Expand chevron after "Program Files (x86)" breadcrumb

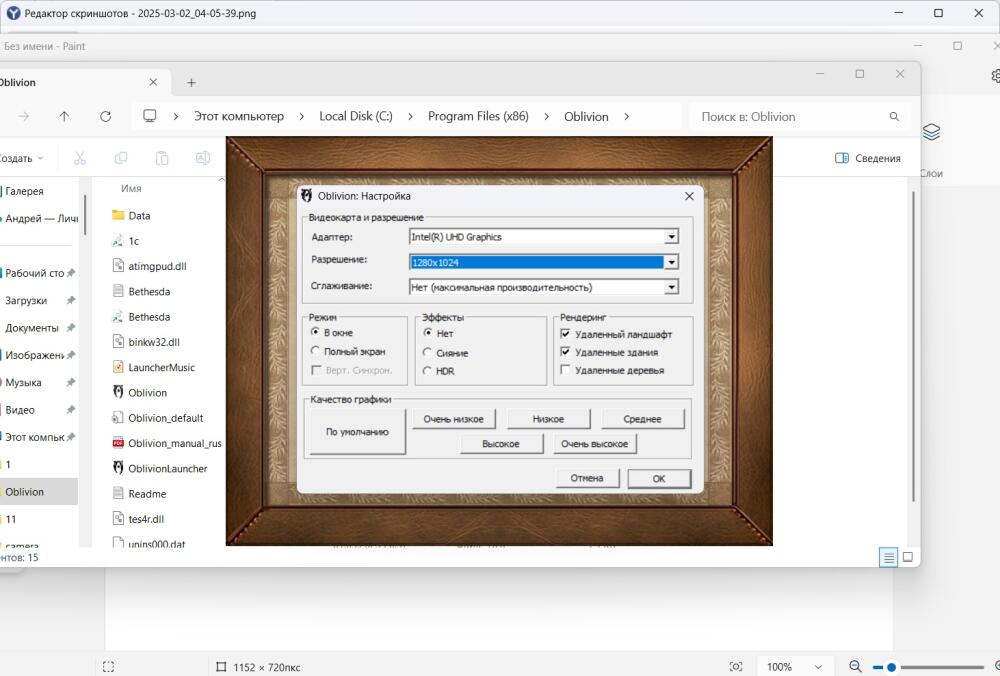[x=547, y=117]
